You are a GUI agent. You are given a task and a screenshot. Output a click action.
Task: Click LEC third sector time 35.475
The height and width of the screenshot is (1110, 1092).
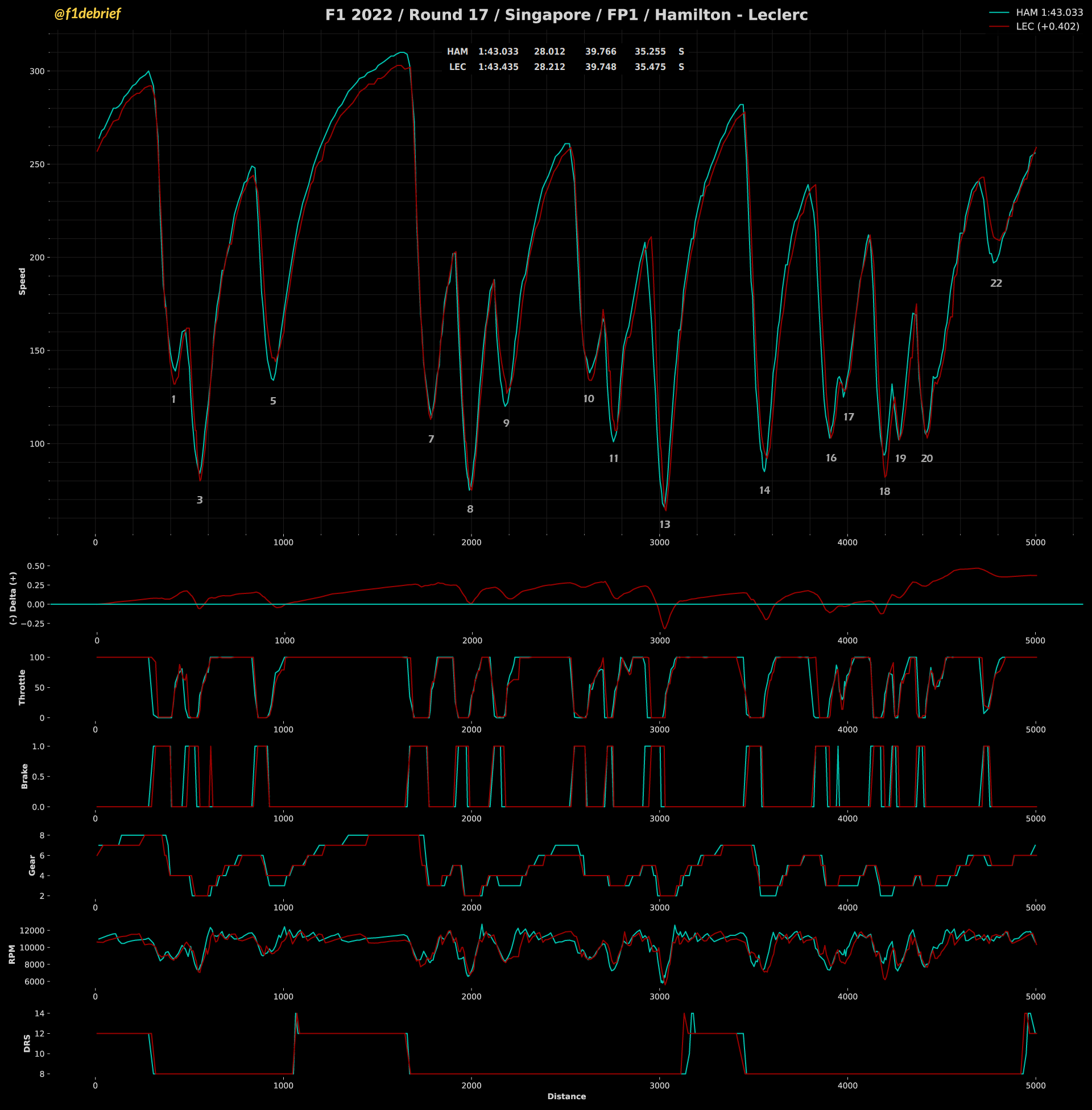click(x=650, y=67)
